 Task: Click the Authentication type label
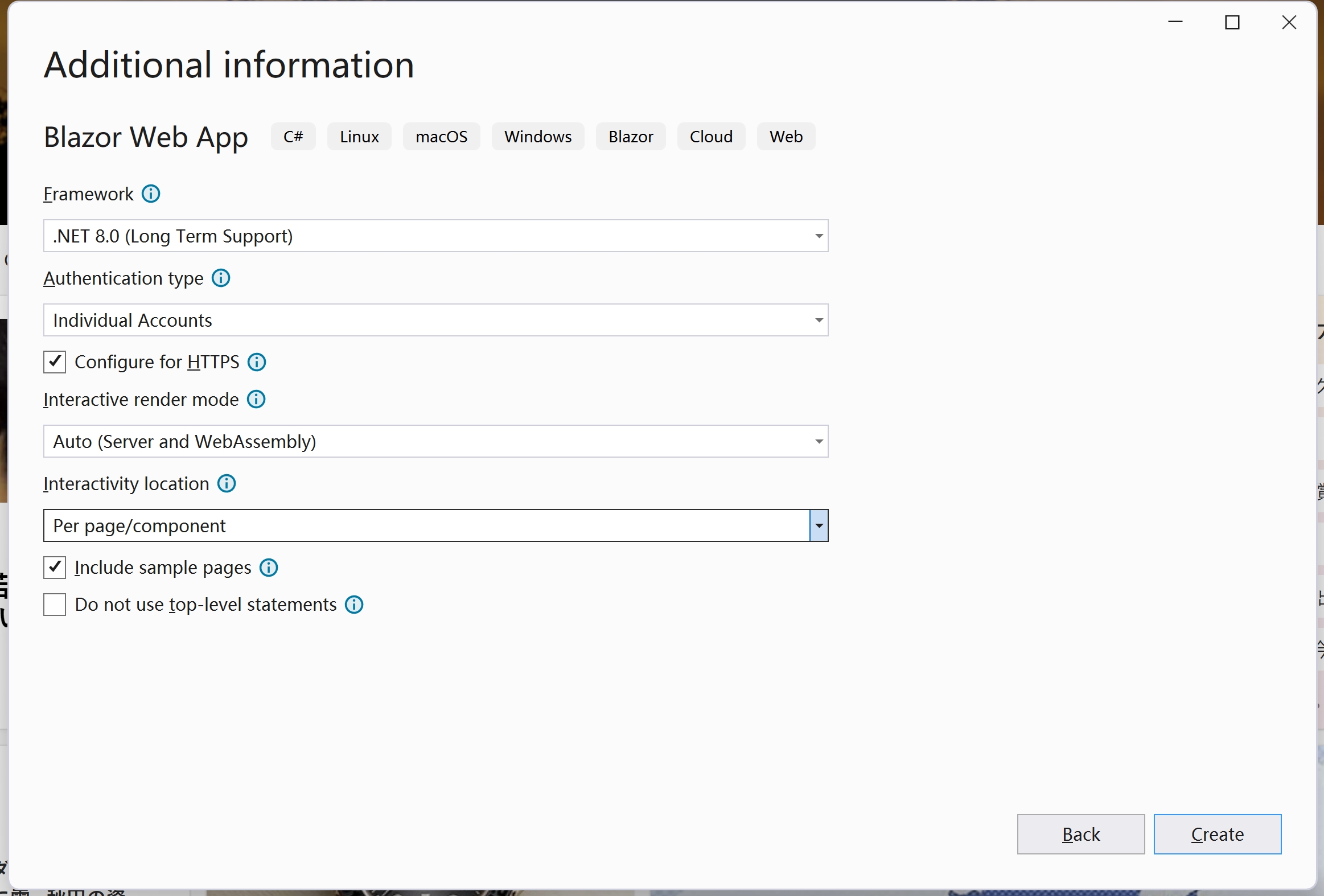(123, 278)
